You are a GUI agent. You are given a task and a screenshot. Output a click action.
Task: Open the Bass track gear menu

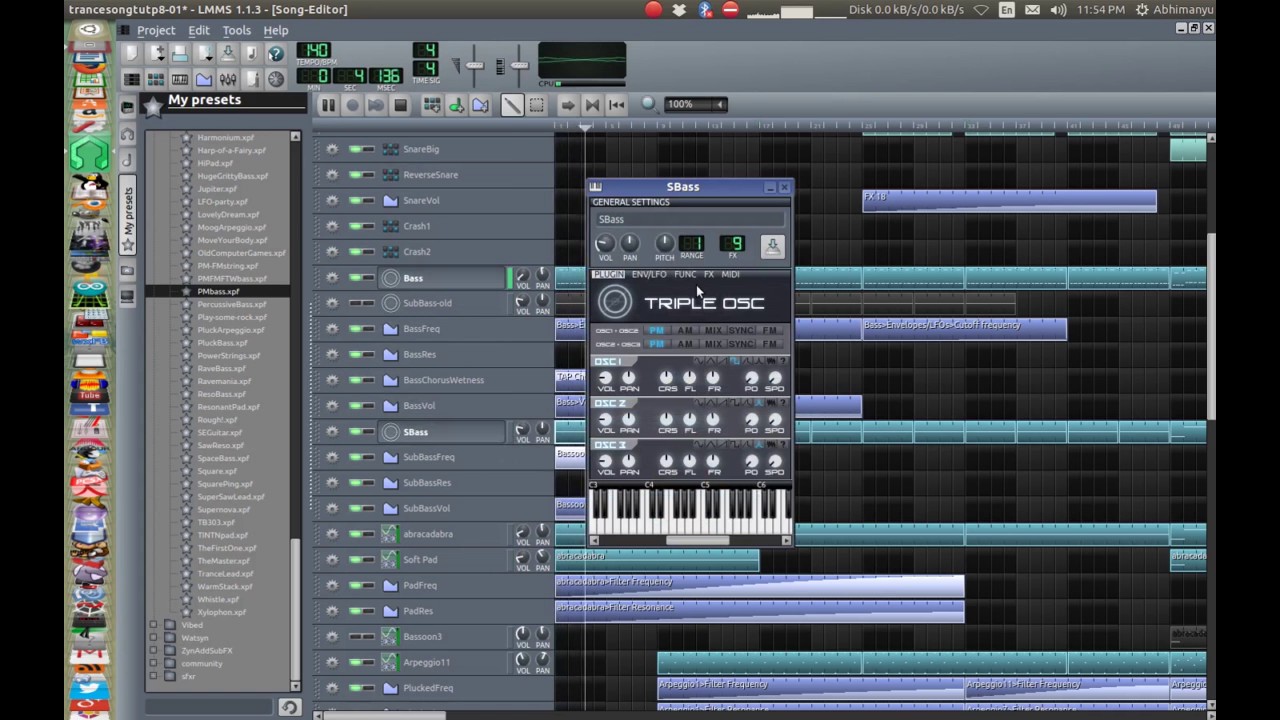tap(332, 278)
